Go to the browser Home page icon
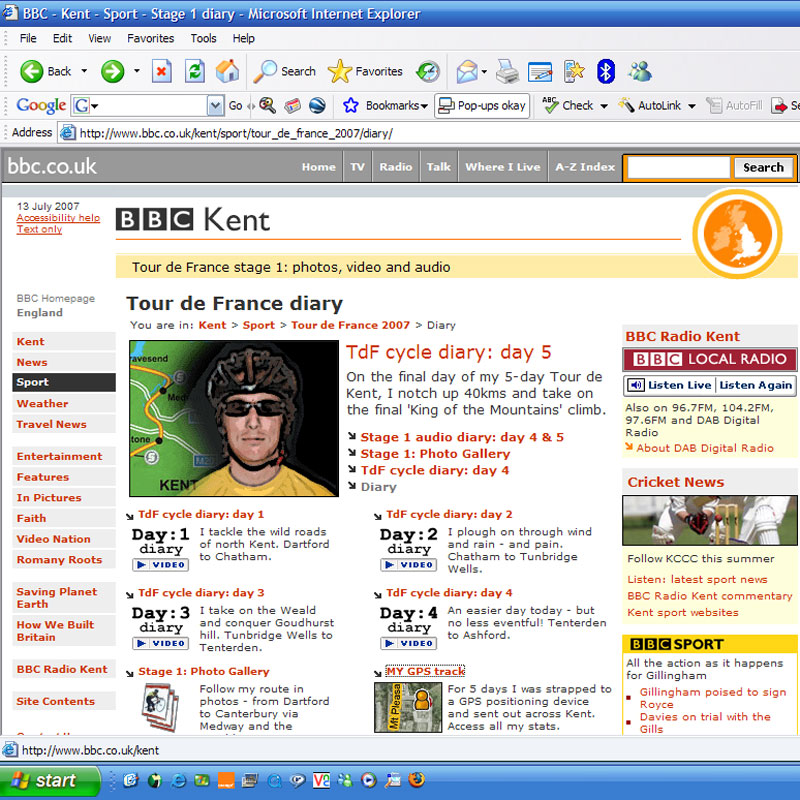Screen dimensions: 800x800 tap(228, 71)
